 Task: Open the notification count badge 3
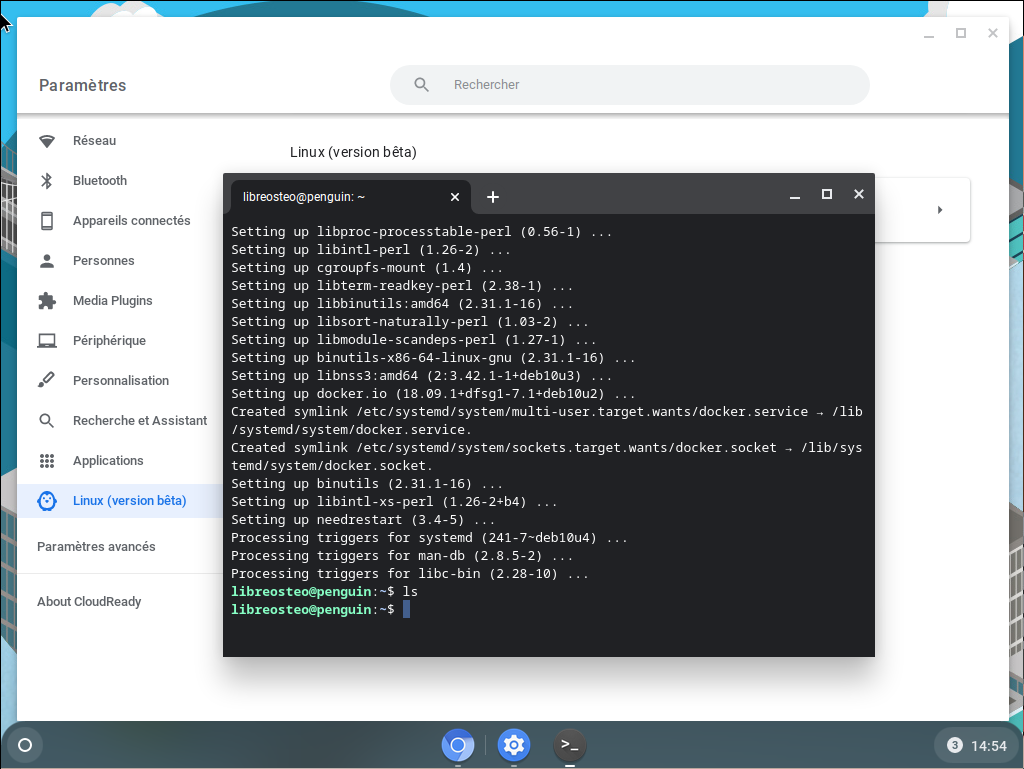pyautogui.click(x=954, y=745)
